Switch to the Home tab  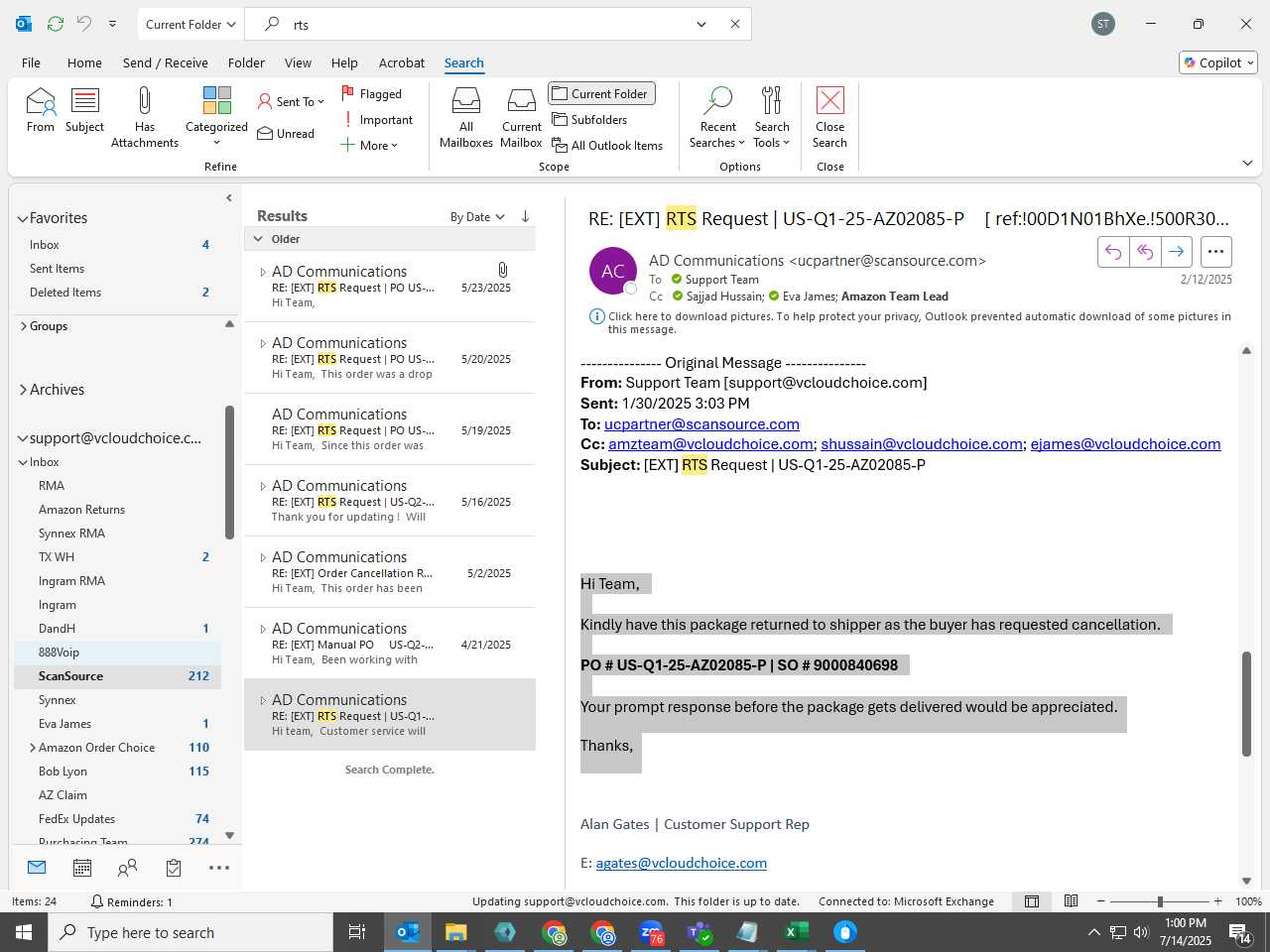84,62
